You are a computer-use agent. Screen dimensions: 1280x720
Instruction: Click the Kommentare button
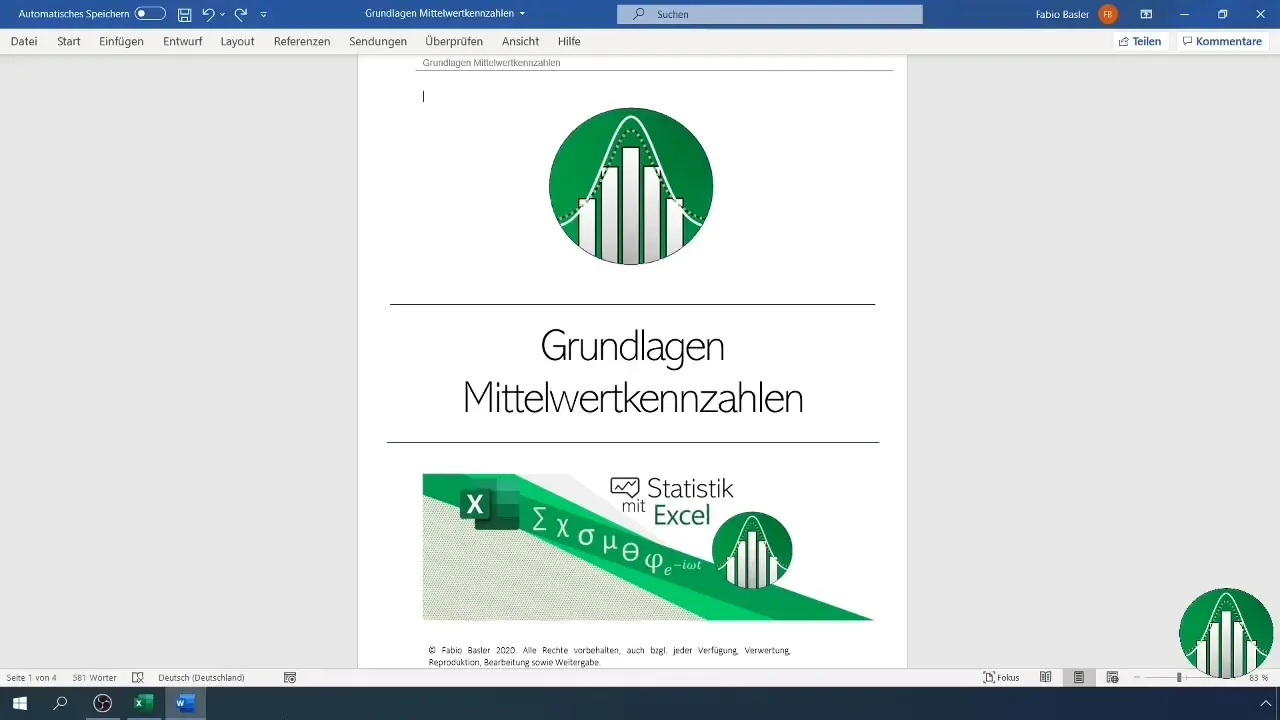tap(1222, 41)
